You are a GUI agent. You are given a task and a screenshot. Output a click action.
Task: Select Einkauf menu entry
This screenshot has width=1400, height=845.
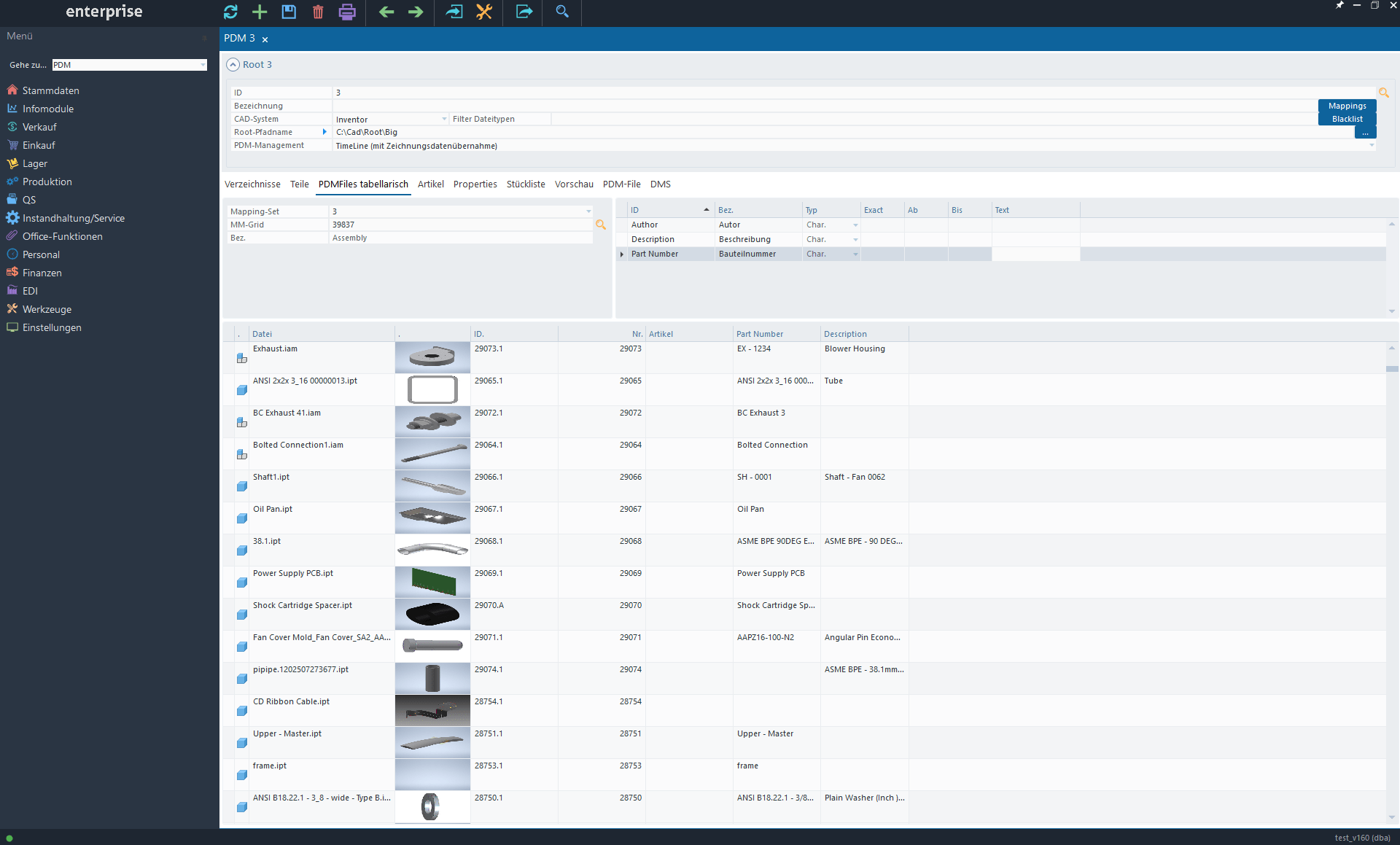pos(39,145)
